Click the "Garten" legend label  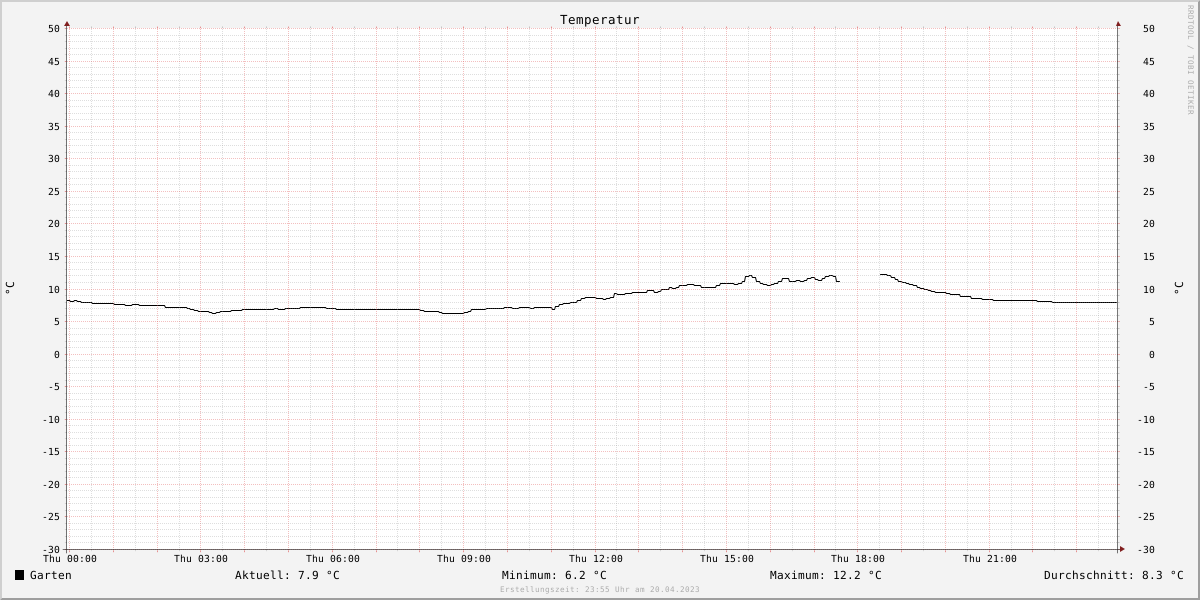click(50, 575)
